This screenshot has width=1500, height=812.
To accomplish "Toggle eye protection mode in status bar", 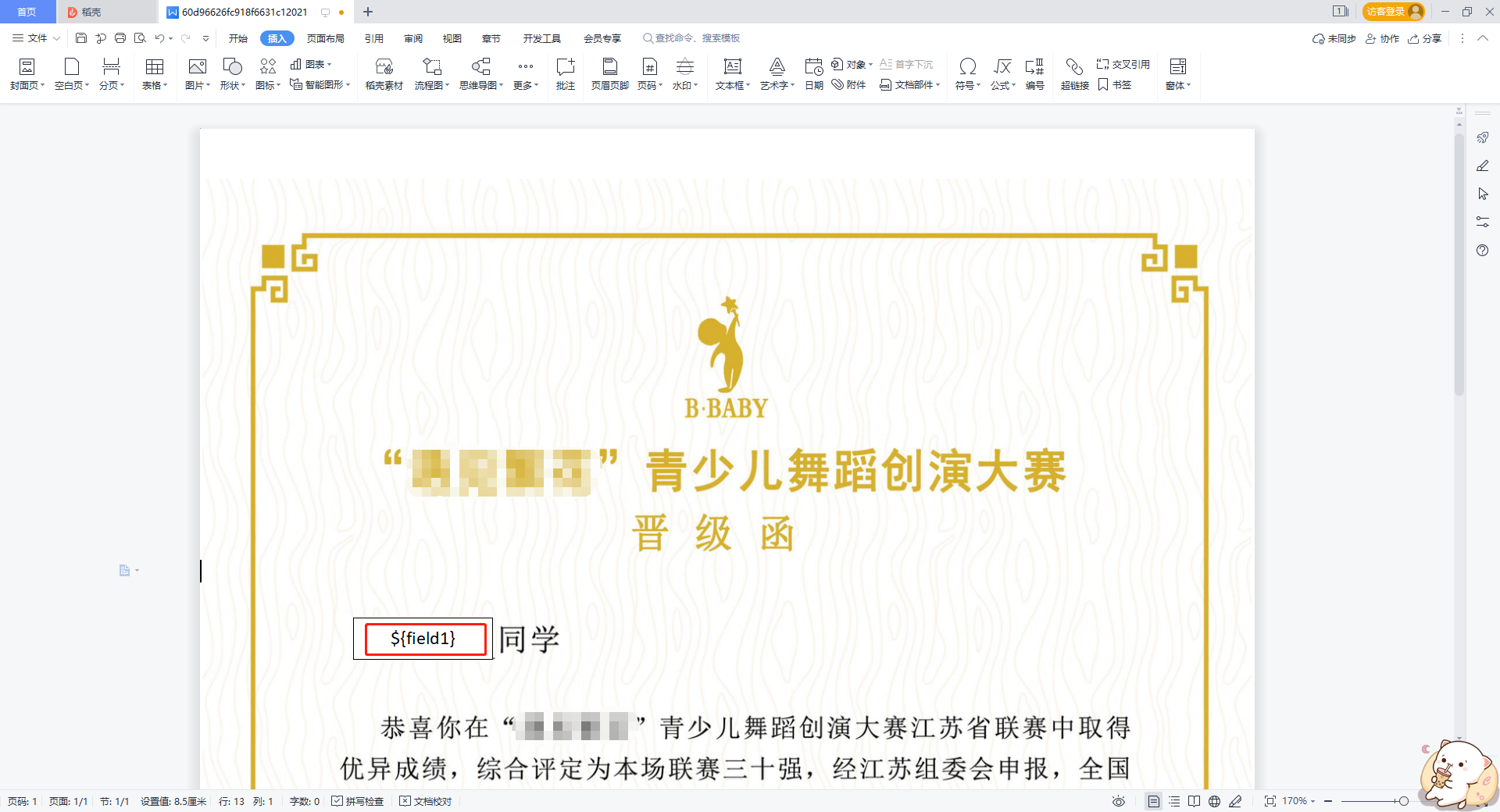I will pos(1119,801).
